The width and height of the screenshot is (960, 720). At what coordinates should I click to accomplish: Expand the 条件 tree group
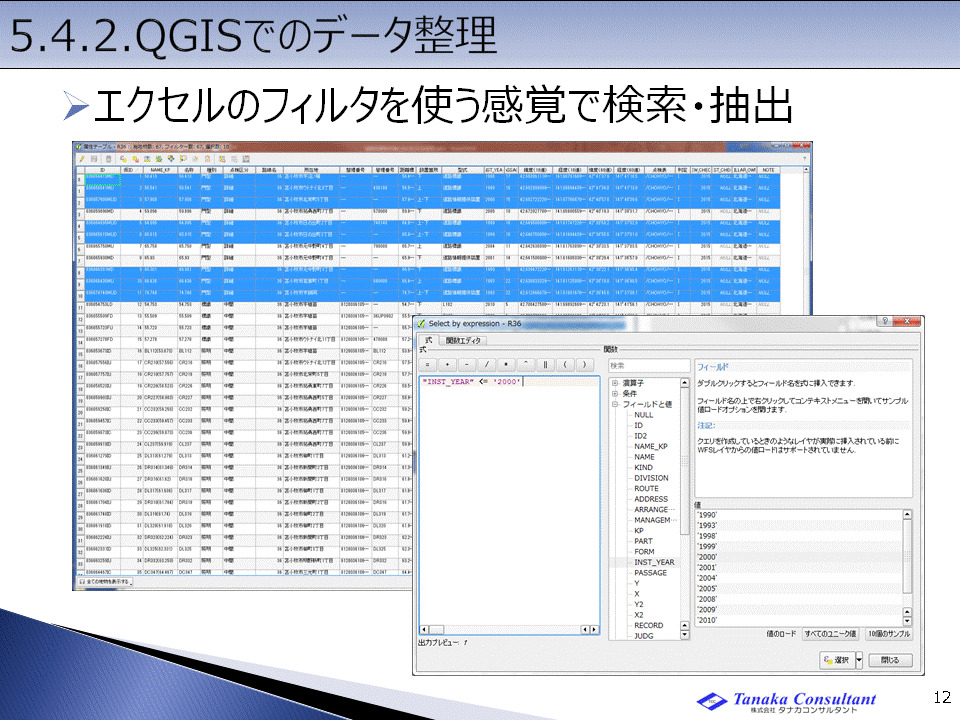point(614,393)
